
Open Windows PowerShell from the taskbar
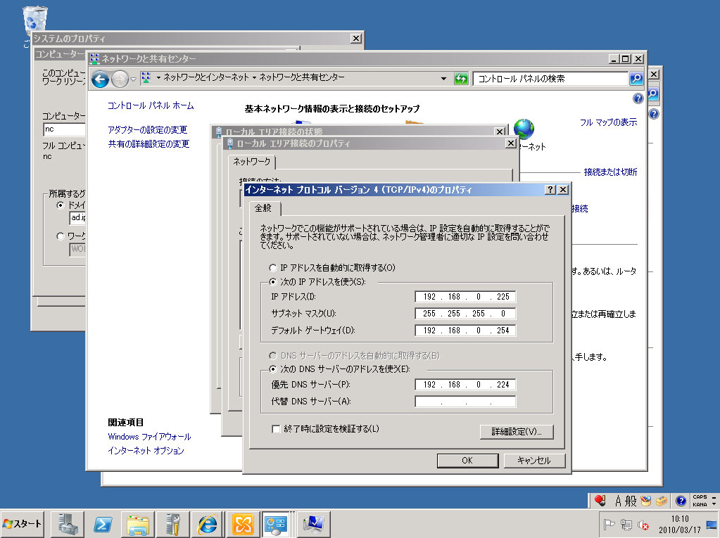(102, 524)
